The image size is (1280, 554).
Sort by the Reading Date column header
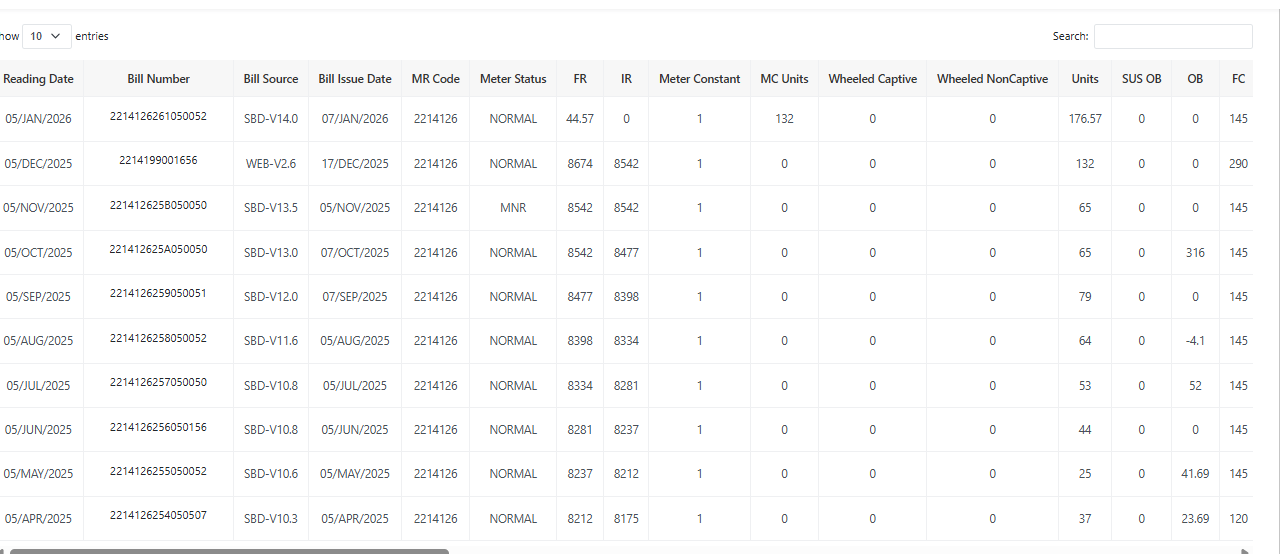(x=39, y=79)
